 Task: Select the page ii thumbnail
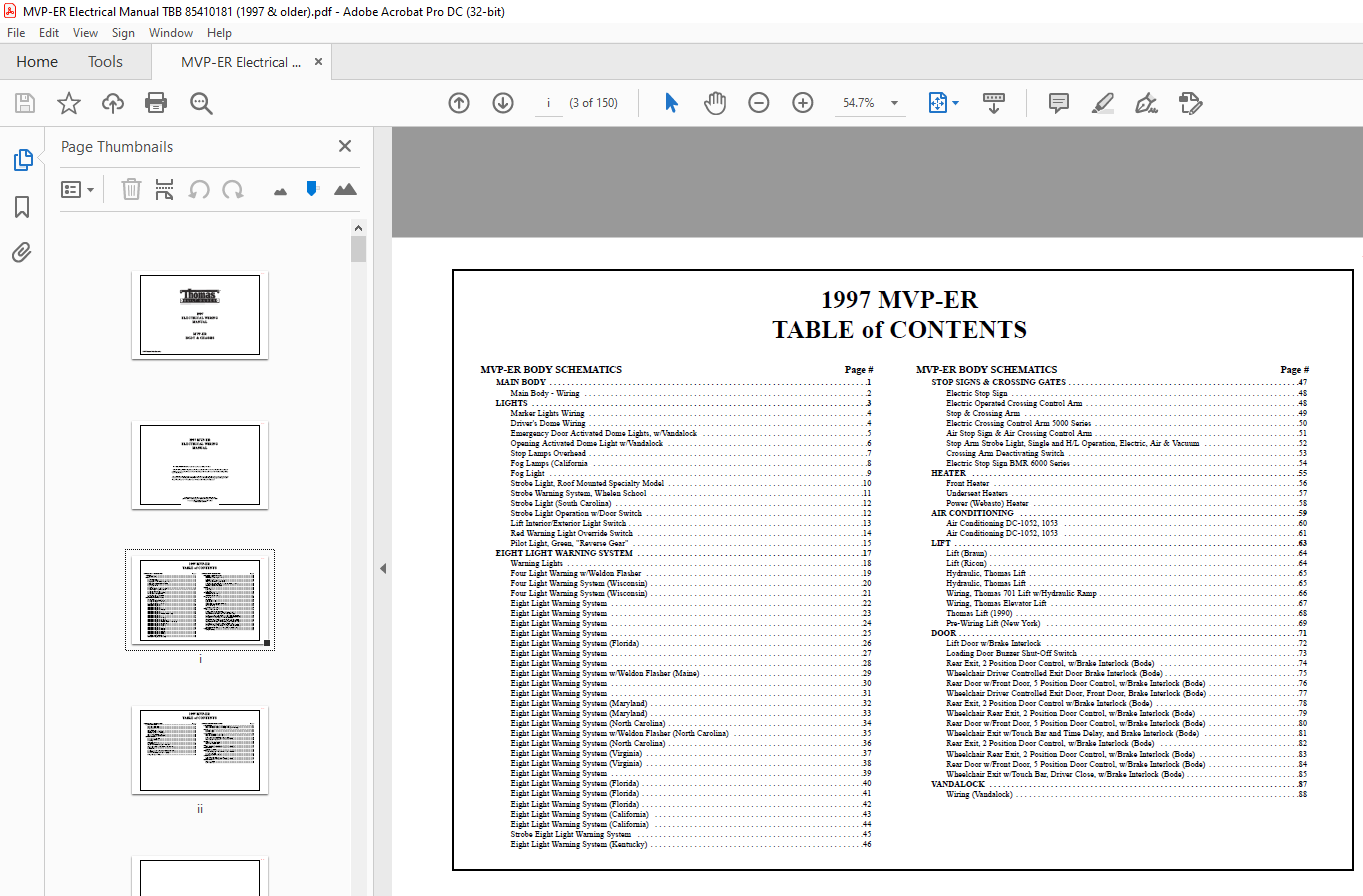point(200,751)
